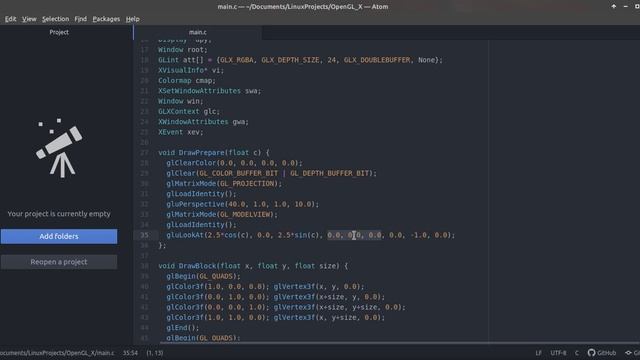The width and height of the screenshot is (640, 360).
Task: Click glColor3f(0.0, 1.0, 0.0) line
Action: click(x=275, y=297)
